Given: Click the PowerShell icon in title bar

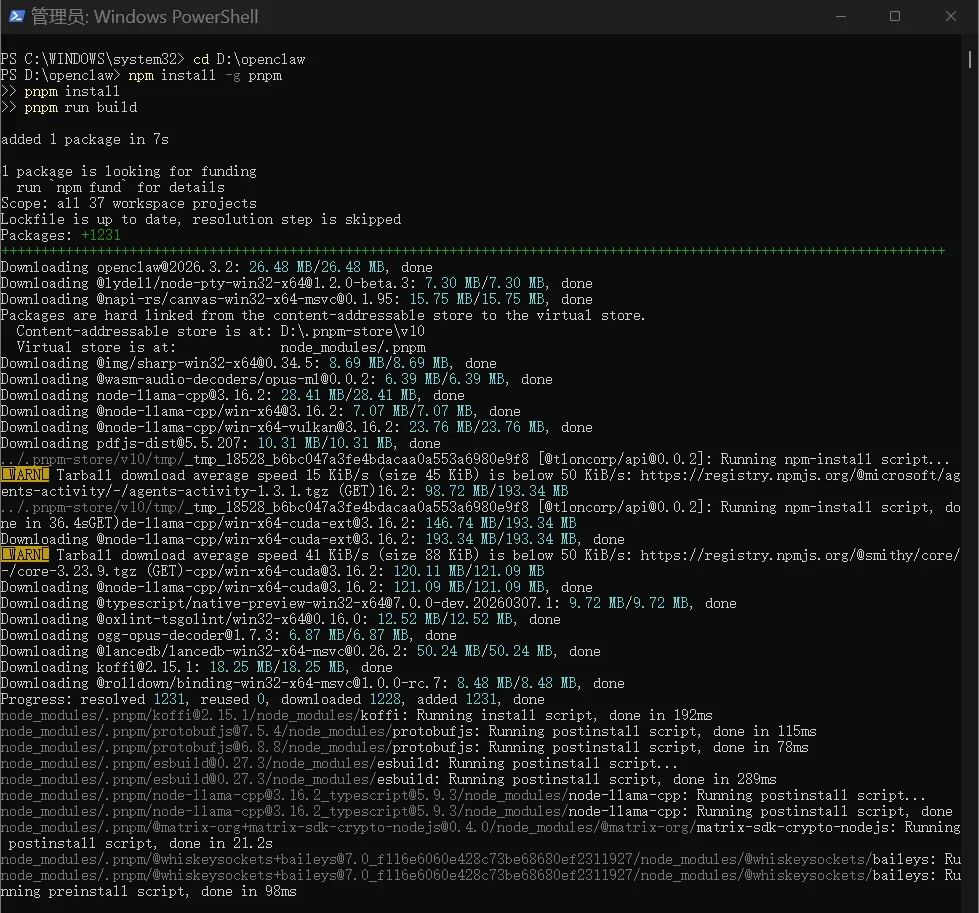Looking at the screenshot, I should click(x=17, y=16).
